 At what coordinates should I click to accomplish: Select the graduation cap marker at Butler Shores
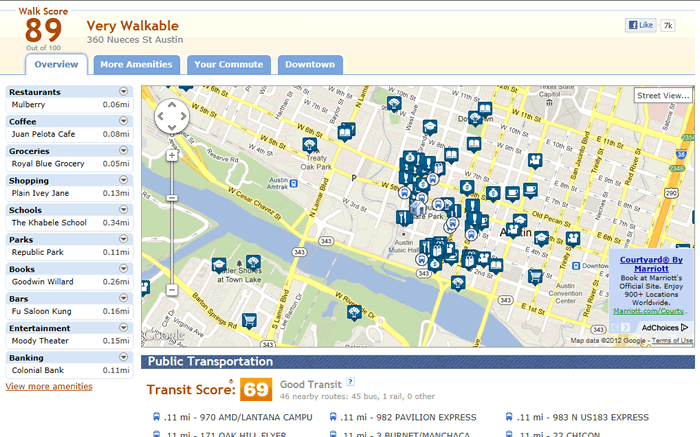219,265
